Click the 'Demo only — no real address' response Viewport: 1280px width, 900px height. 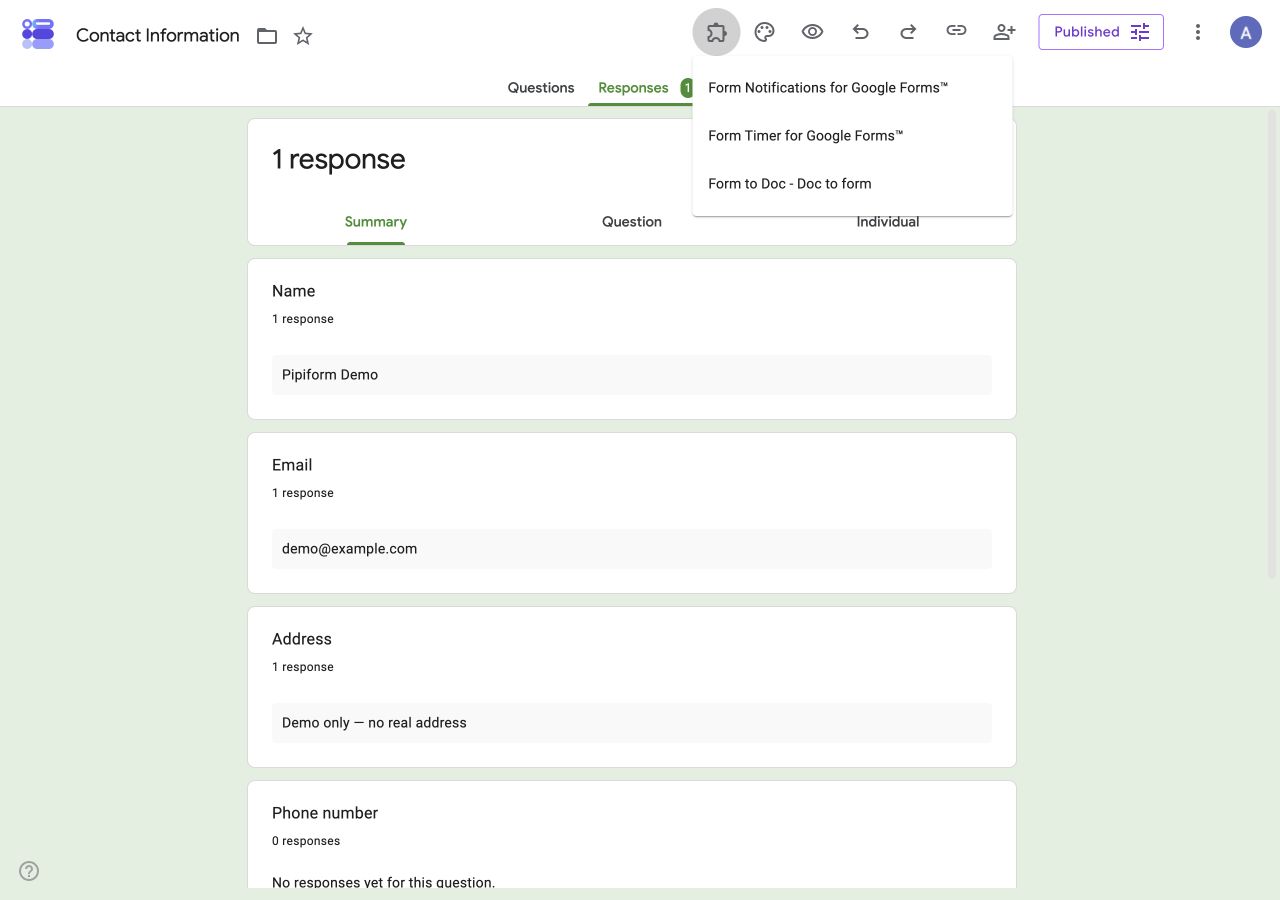632,723
